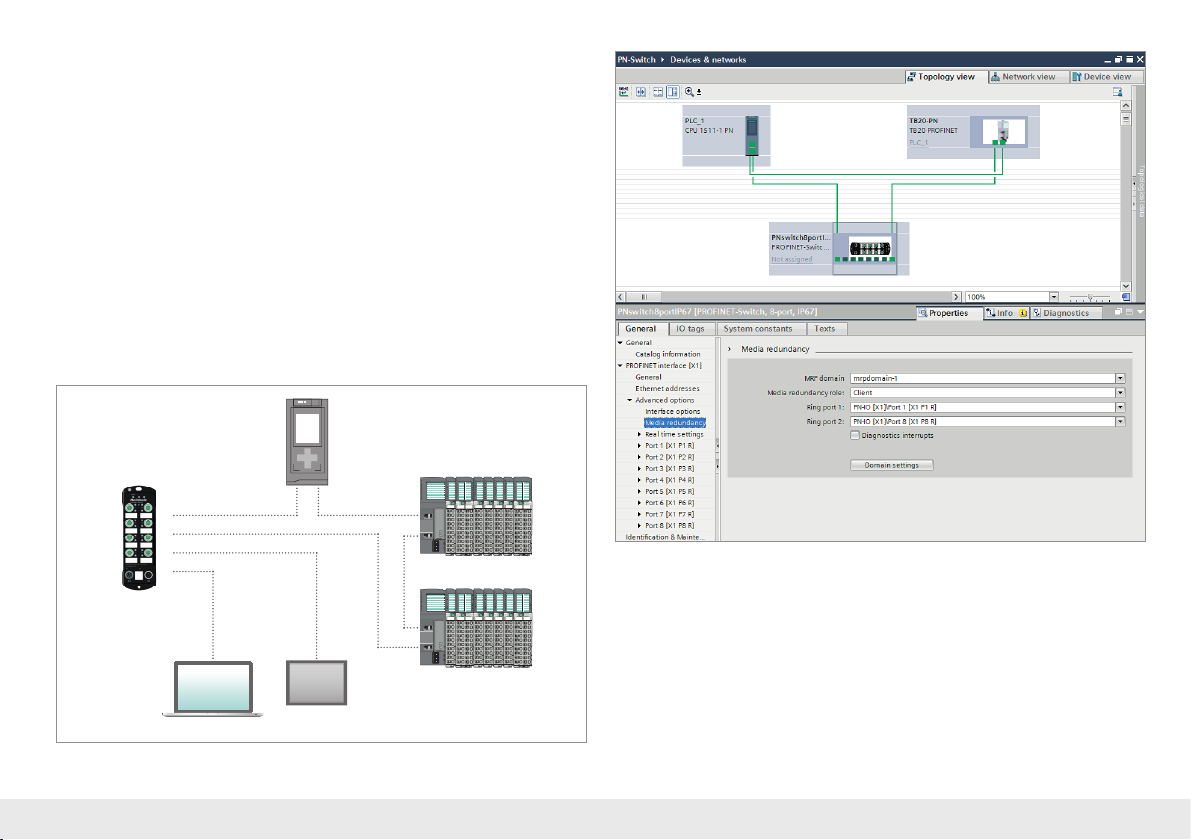1192x840 pixels.
Task: Open the Diagnostics tab in inspector
Action: tap(1067, 313)
